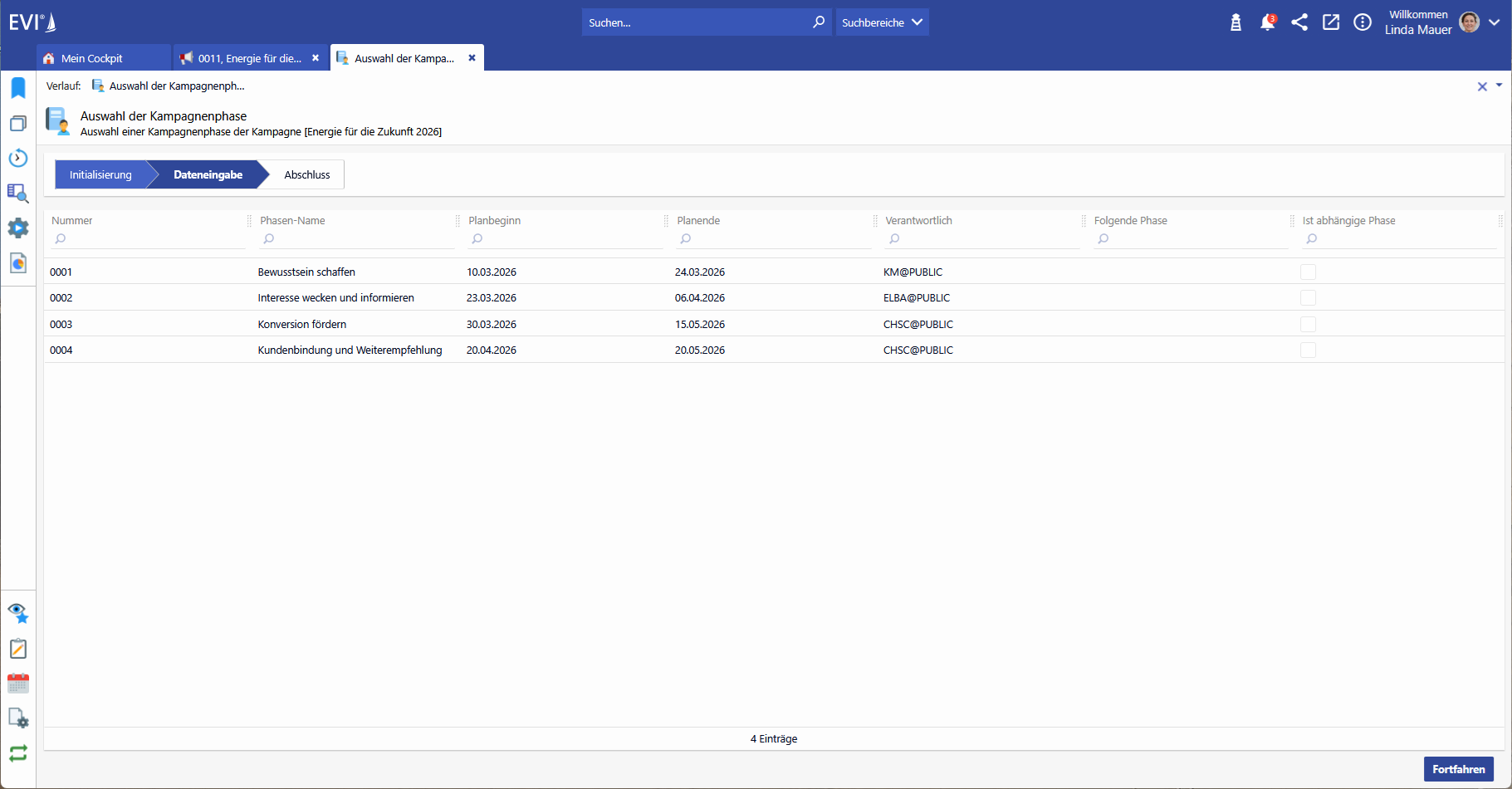Click the bookmark icon in left sidebar
1512x789 pixels.
(18, 88)
